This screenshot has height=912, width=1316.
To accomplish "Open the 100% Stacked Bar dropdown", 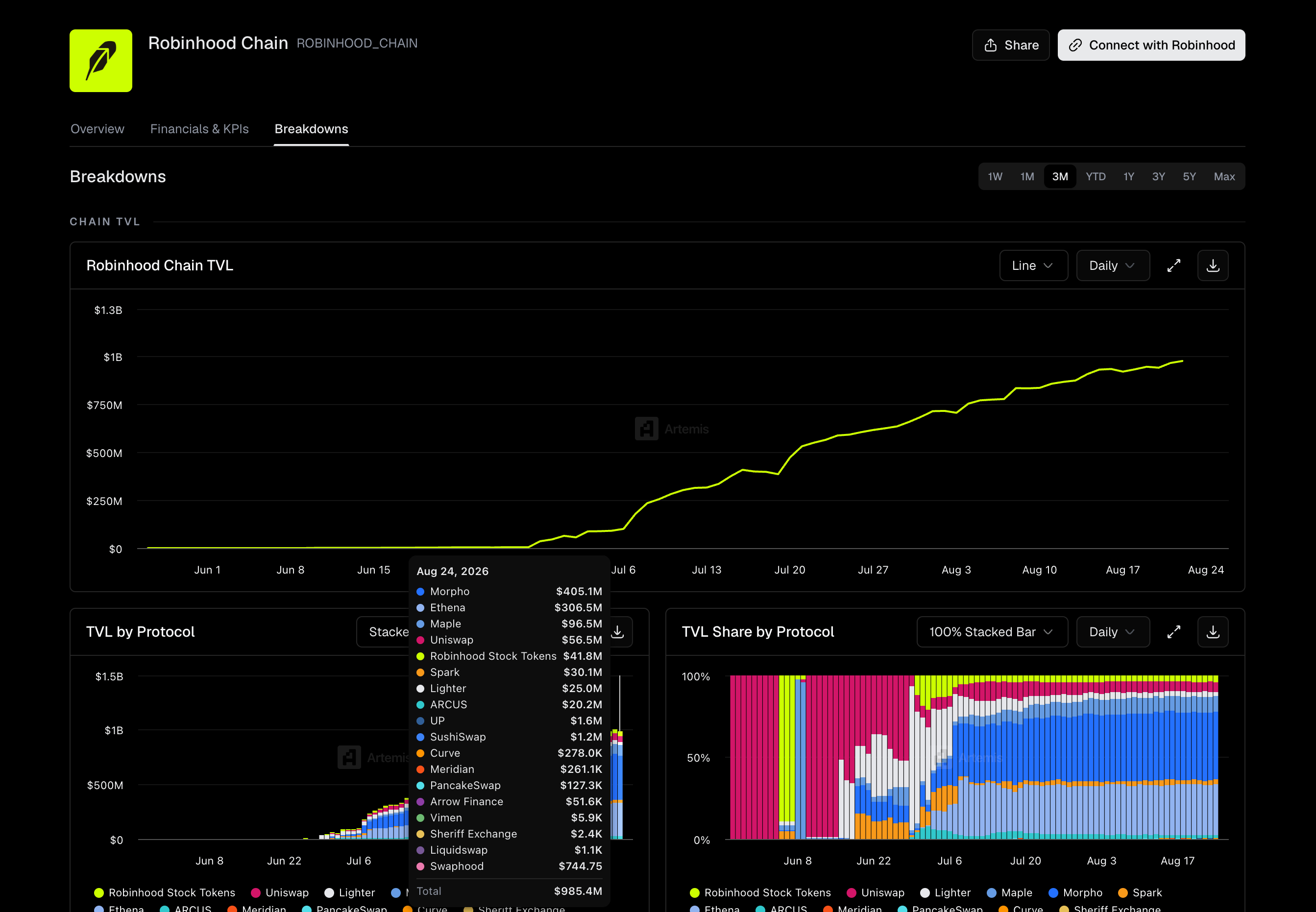I will (x=992, y=632).
